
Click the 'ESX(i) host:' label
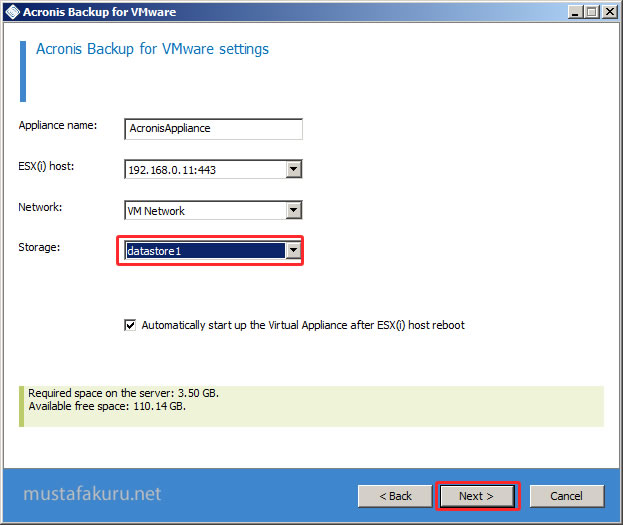tap(46, 166)
